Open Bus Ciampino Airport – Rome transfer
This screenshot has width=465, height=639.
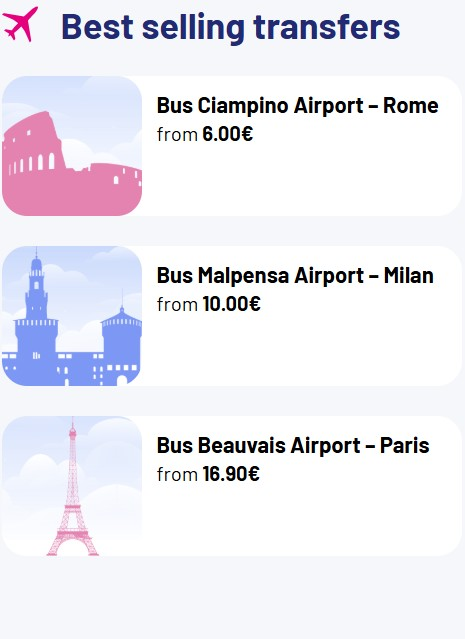point(298,106)
